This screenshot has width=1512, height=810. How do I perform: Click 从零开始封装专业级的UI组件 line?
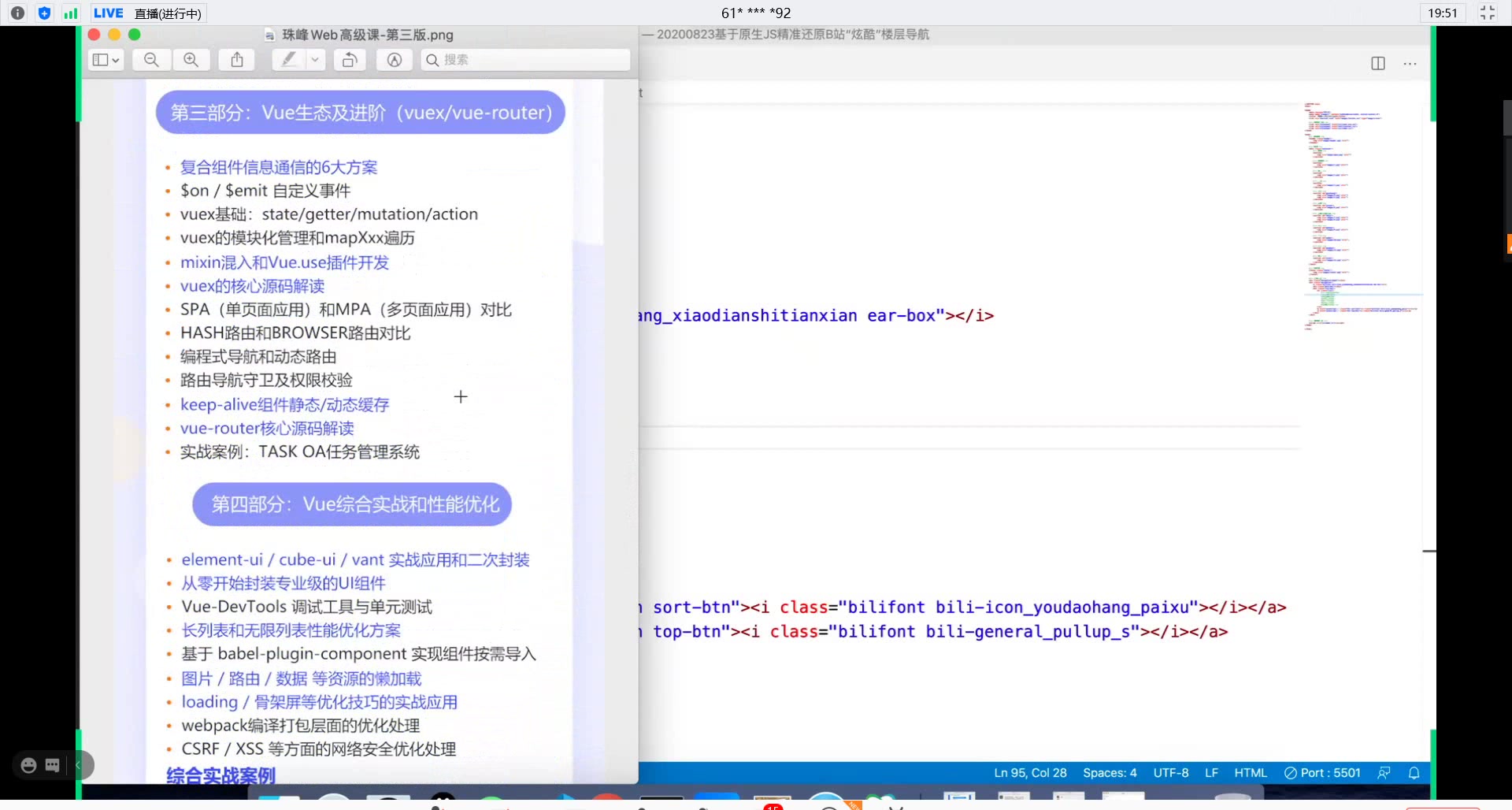coord(283,583)
